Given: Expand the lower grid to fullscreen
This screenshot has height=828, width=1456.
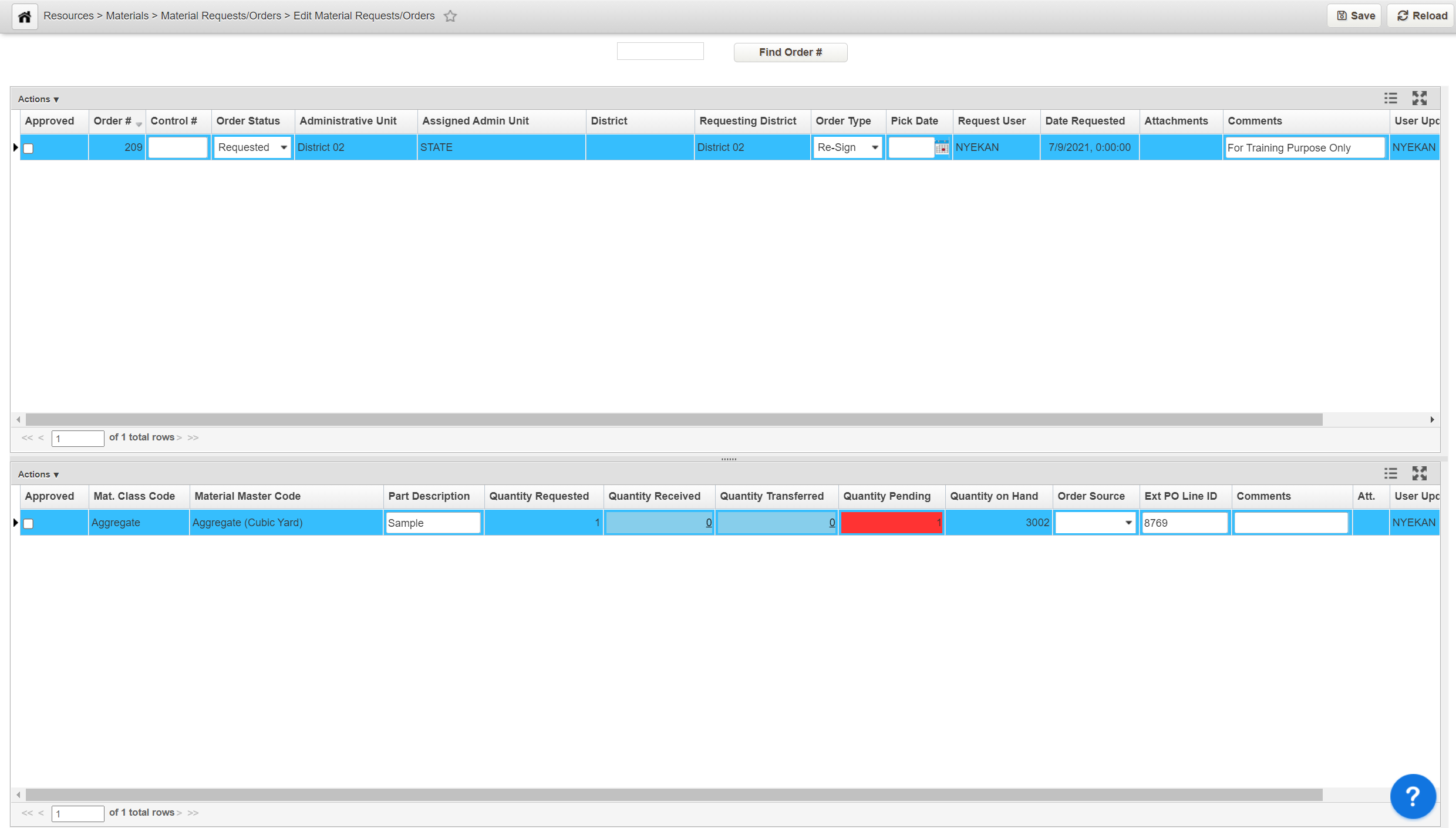Looking at the screenshot, I should coord(1419,474).
